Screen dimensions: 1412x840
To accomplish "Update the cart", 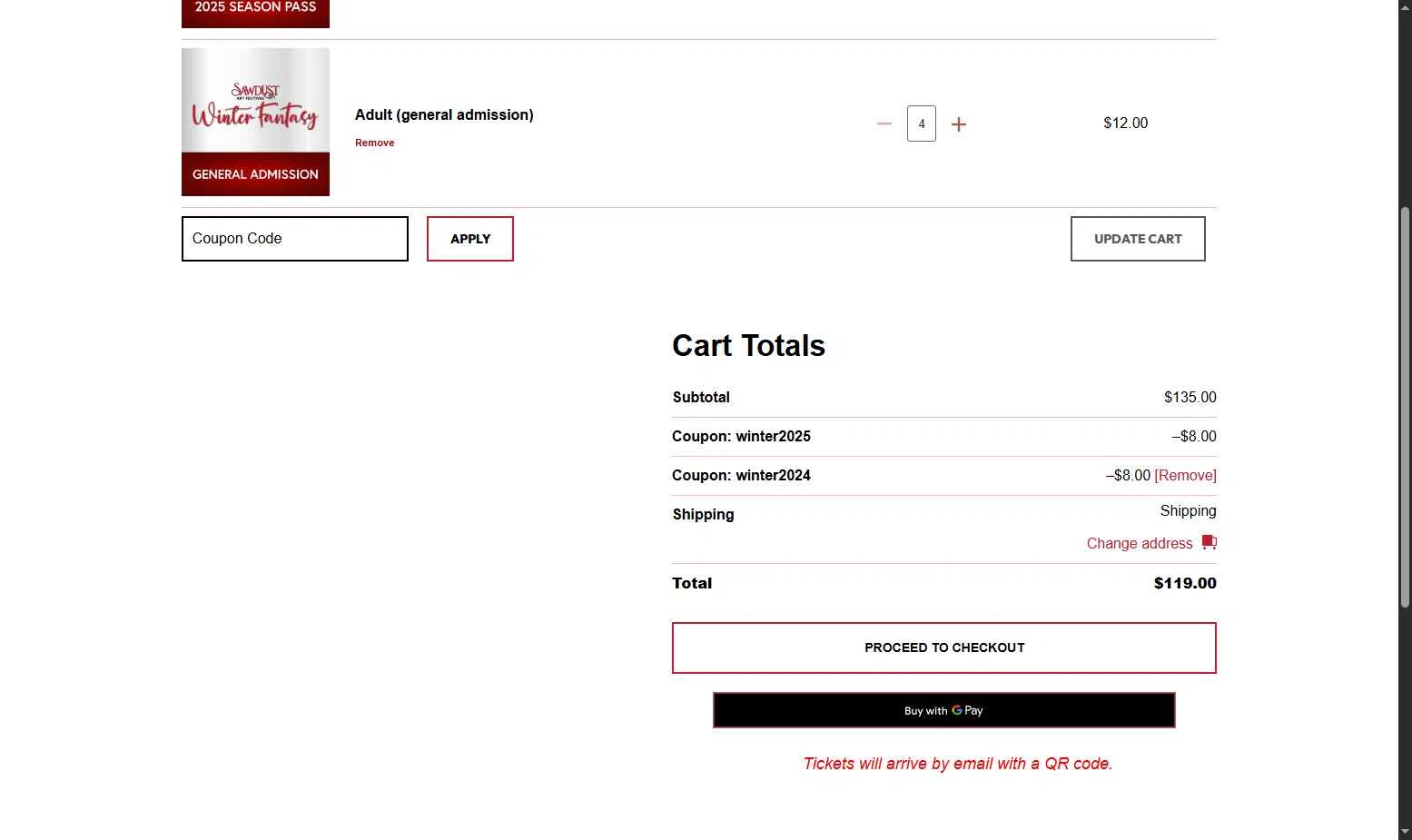I will 1138,239.
